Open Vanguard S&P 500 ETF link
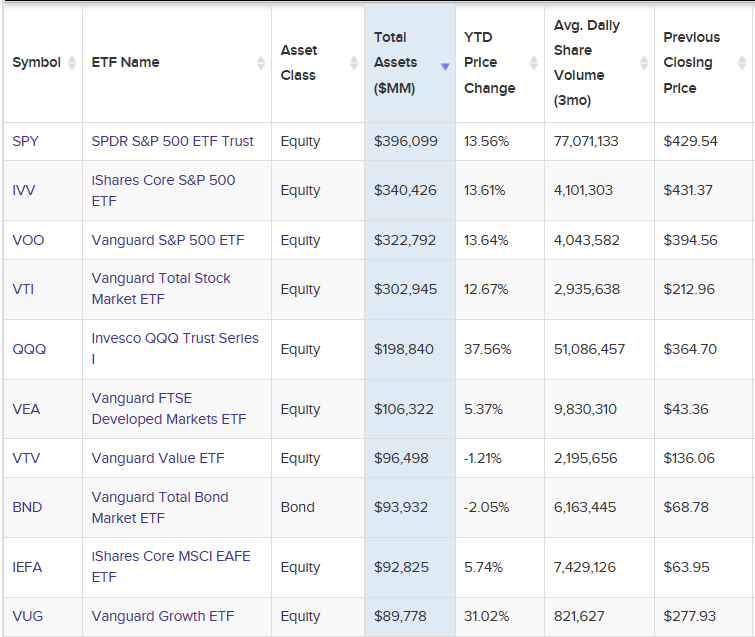This screenshot has height=637, width=755. pos(168,240)
